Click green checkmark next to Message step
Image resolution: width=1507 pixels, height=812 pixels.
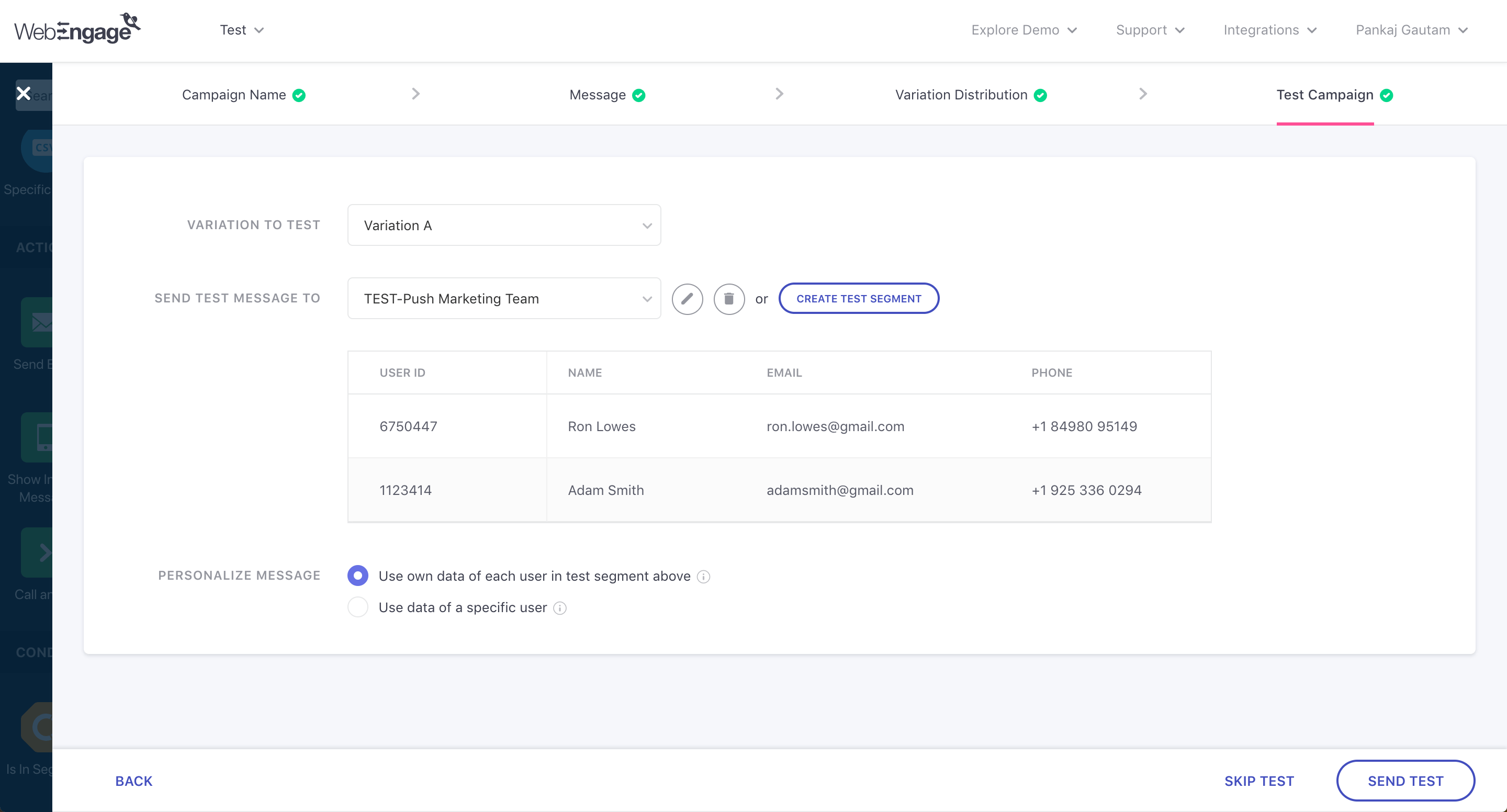click(639, 95)
